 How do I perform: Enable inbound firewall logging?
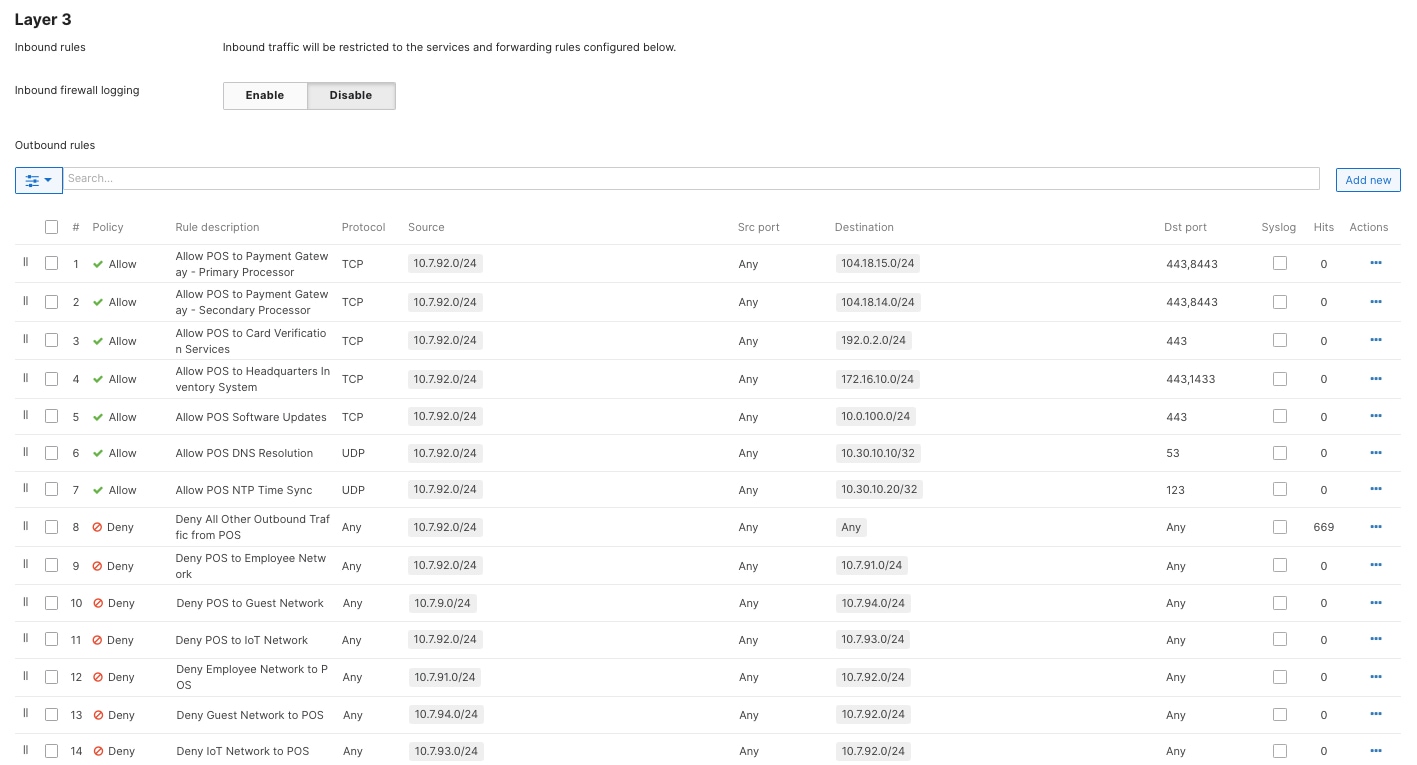pyautogui.click(x=264, y=95)
